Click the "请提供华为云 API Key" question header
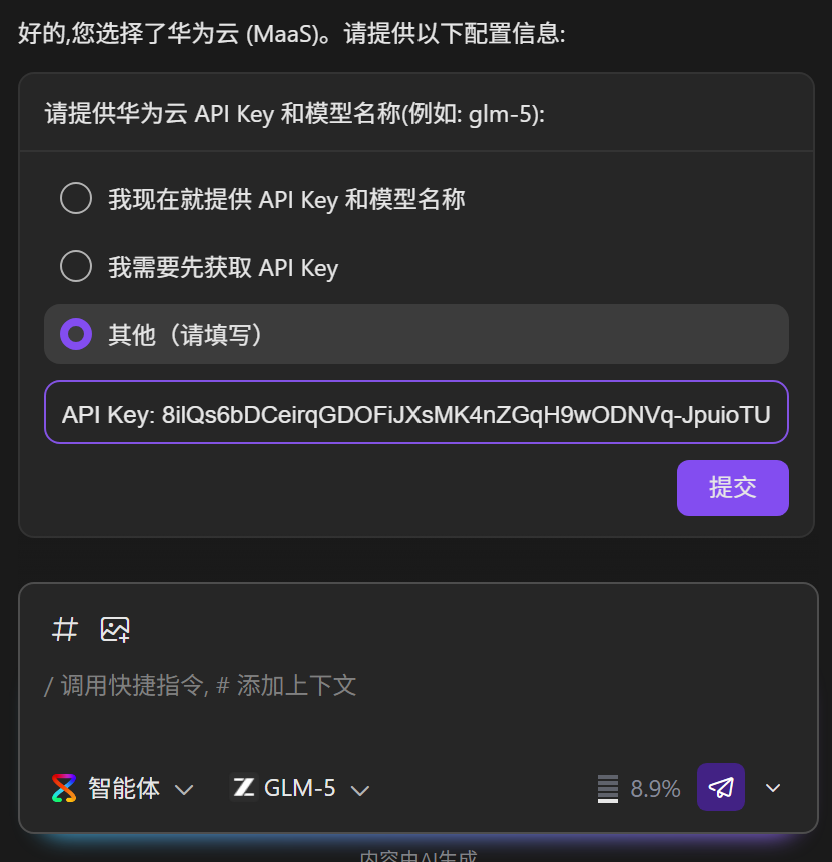The height and width of the screenshot is (862, 832). [x=295, y=113]
